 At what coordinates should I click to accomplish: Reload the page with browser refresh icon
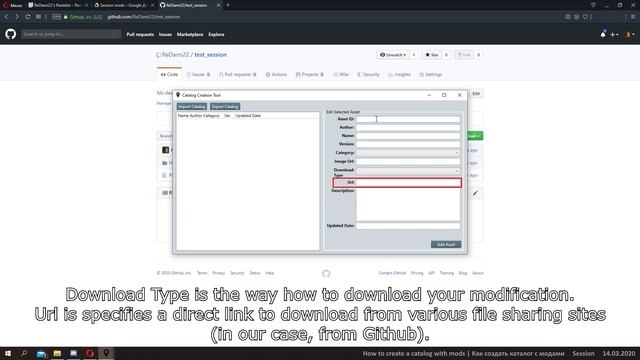coord(28,17)
